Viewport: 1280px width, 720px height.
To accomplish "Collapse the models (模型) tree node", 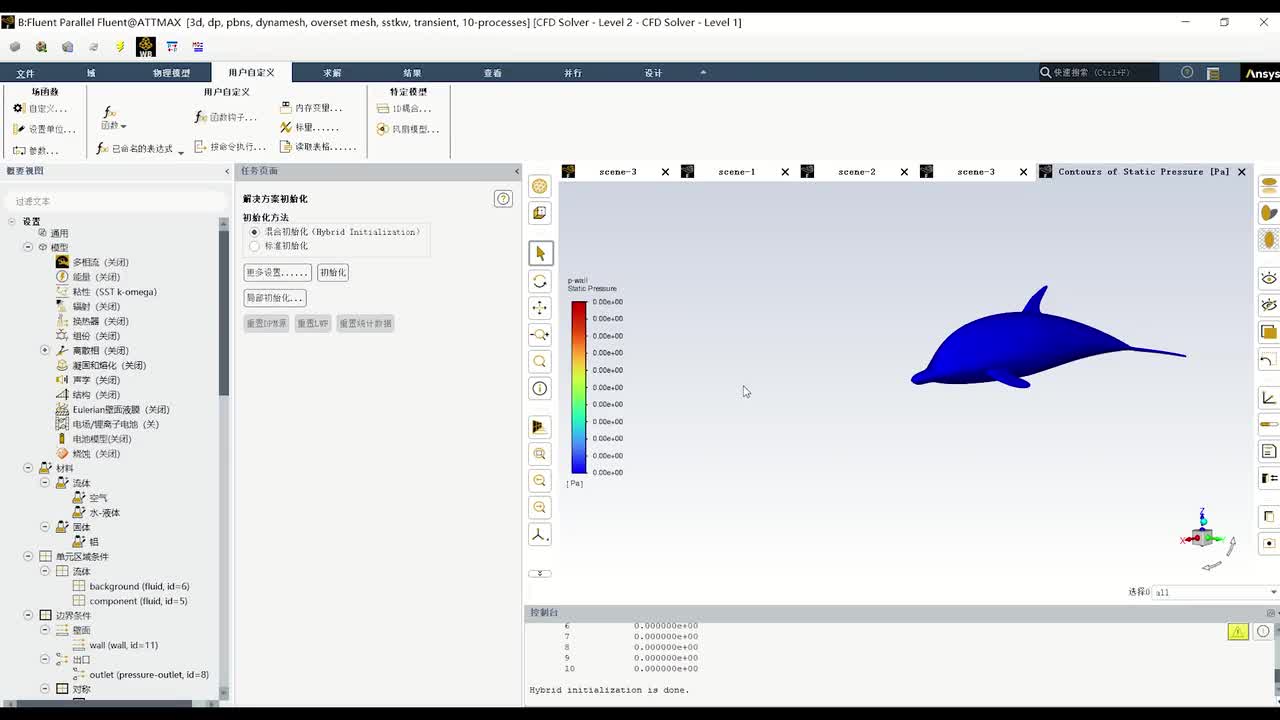I will 28,247.
